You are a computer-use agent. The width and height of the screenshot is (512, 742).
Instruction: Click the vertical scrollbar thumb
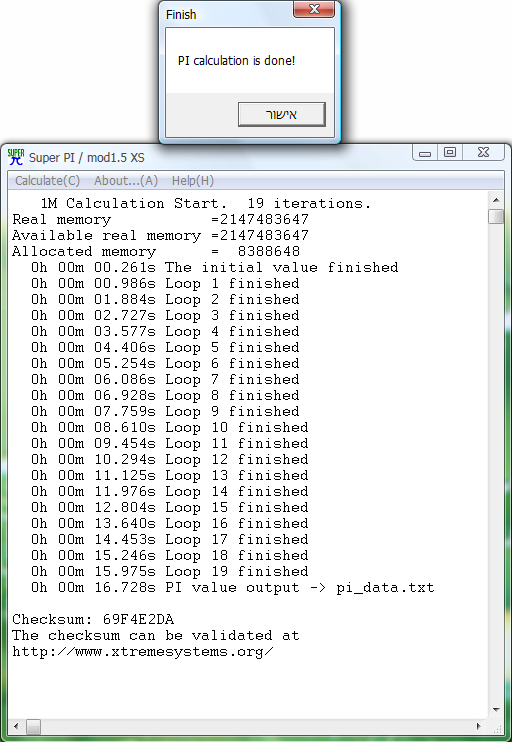tap(496, 216)
